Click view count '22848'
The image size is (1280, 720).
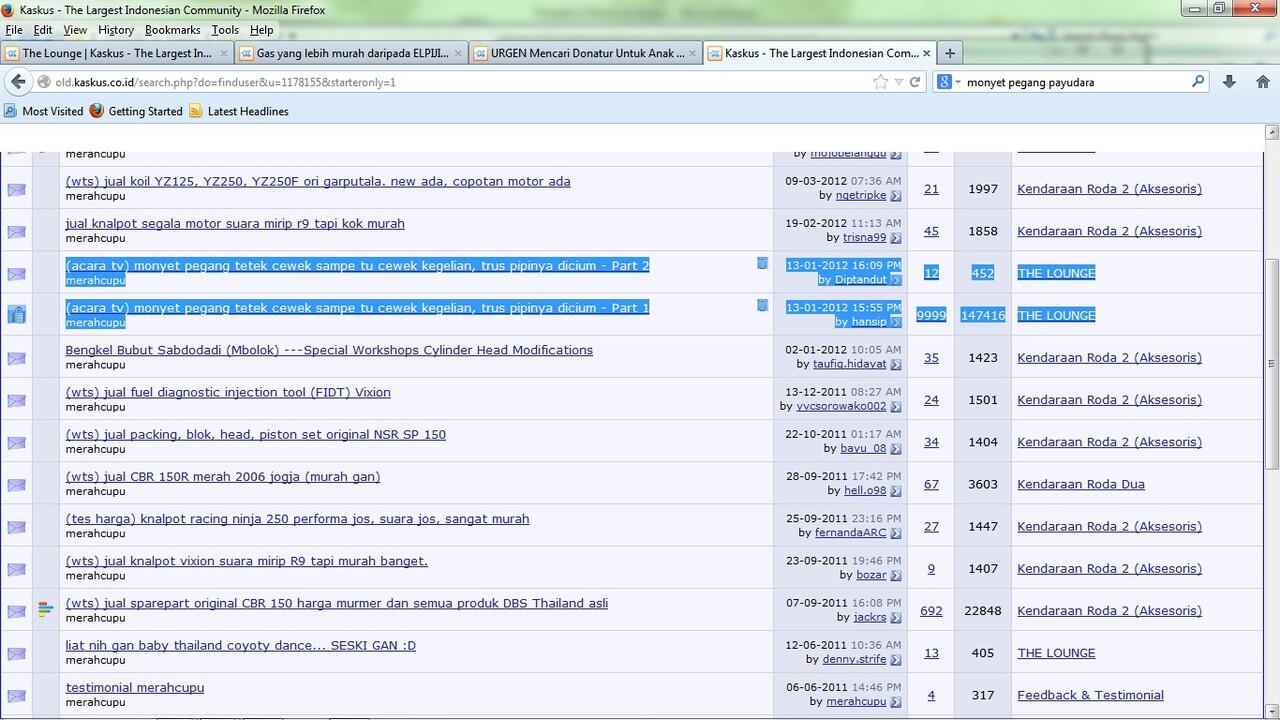point(983,611)
